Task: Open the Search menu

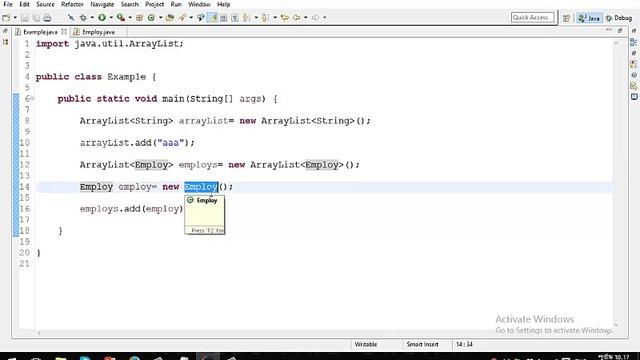Action: pyautogui.click(x=130, y=4)
